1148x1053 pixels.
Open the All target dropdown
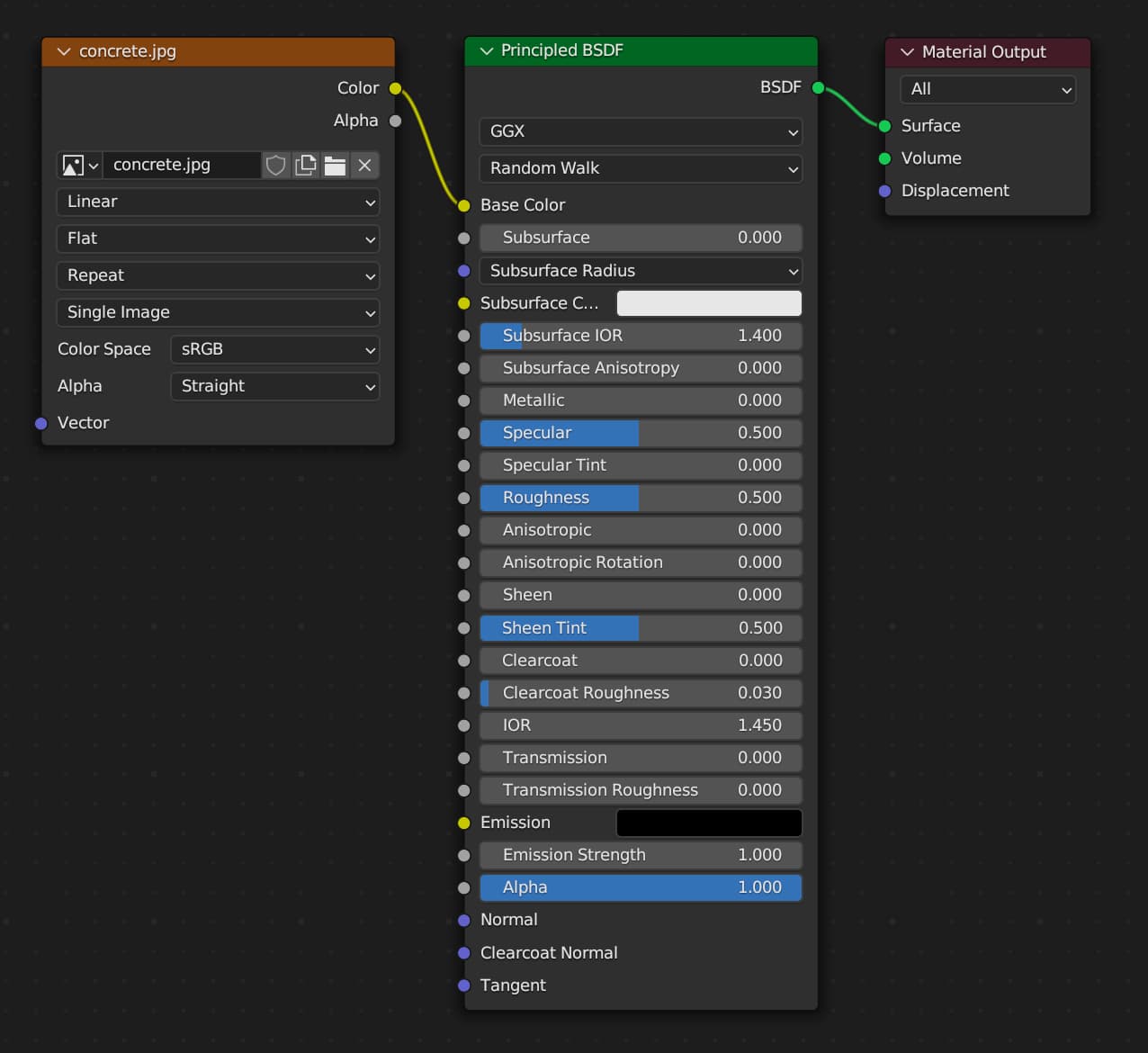(x=987, y=89)
